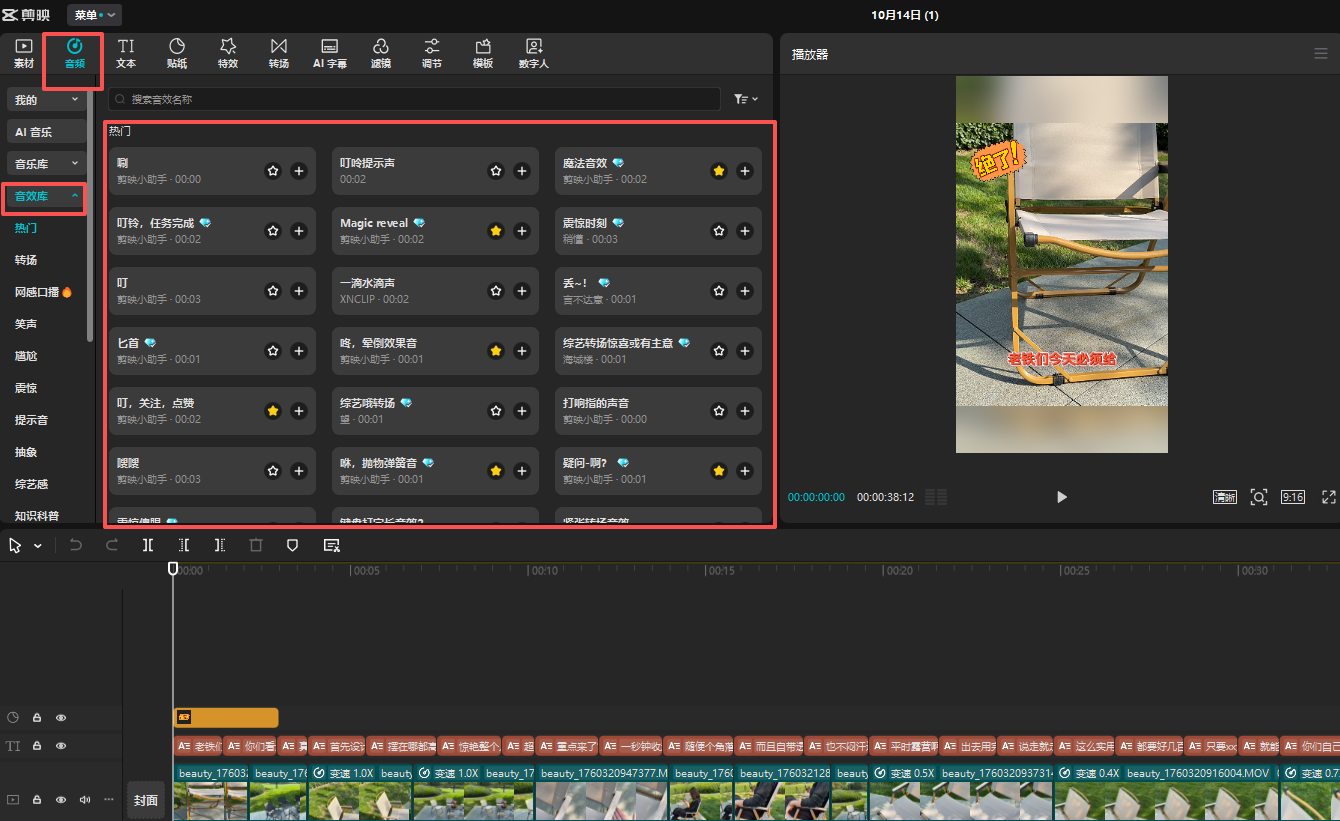
Task: Open the 贴纸 (Stickers) panel
Action: click(177, 53)
